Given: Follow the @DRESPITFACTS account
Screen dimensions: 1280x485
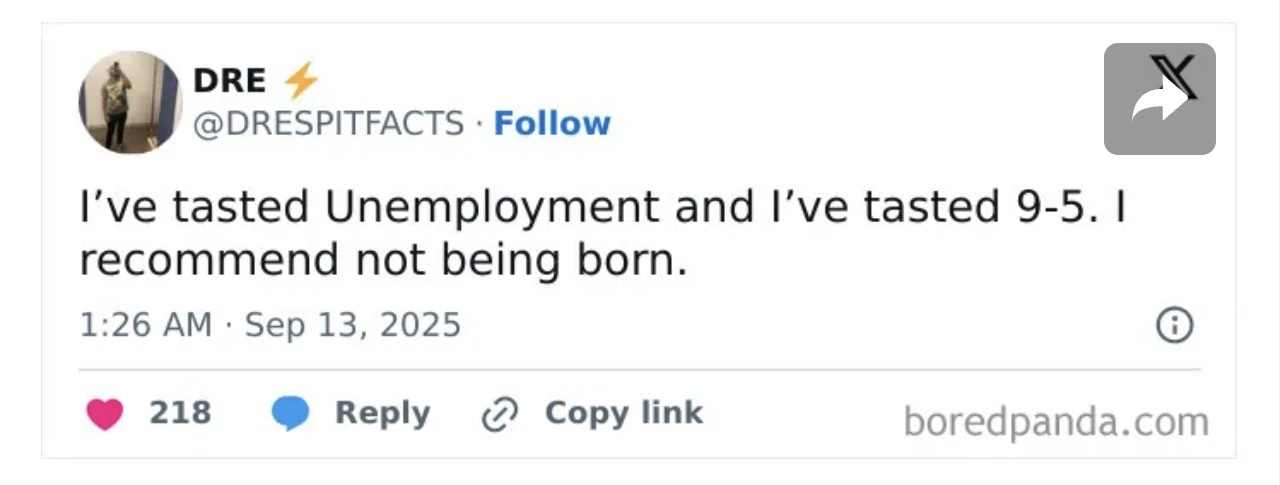Looking at the screenshot, I should pyautogui.click(x=552, y=124).
